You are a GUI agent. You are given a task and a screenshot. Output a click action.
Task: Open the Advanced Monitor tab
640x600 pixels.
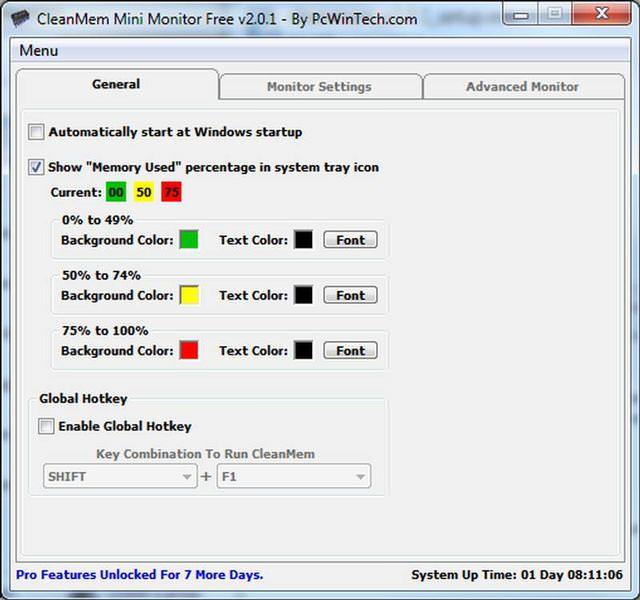pyautogui.click(x=523, y=87)
